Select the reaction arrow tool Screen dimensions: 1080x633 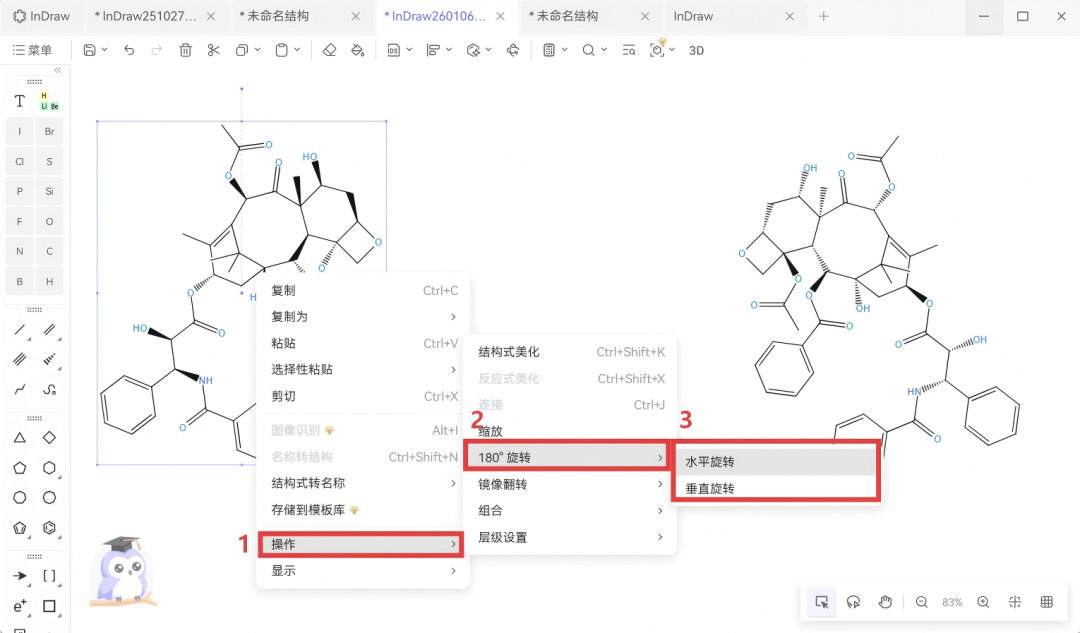[19, 576]
